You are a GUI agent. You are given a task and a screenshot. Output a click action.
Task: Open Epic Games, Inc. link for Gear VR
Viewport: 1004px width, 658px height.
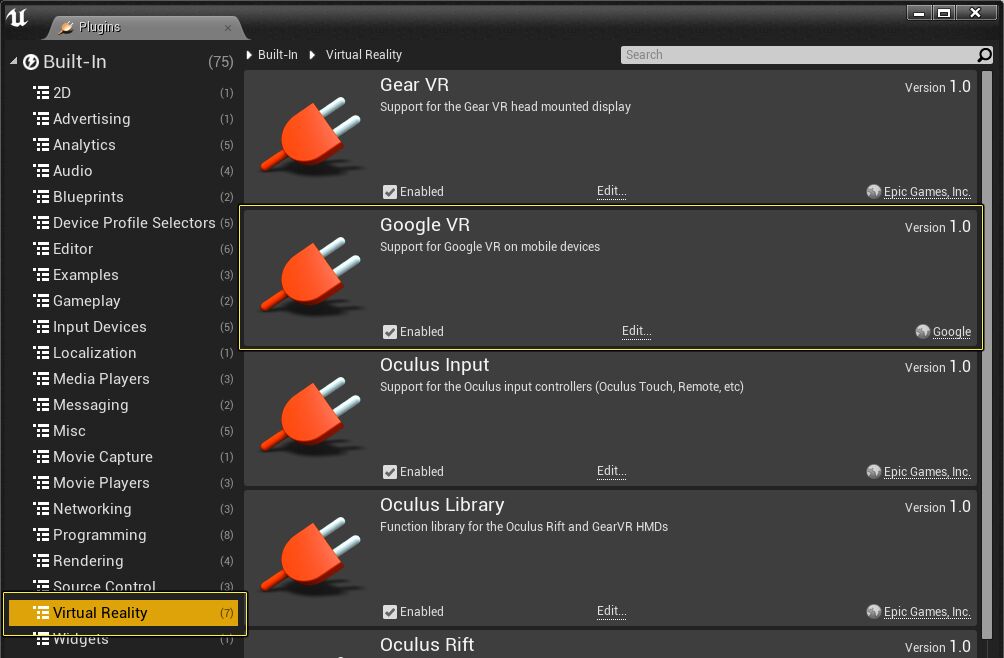pos(927,192)
